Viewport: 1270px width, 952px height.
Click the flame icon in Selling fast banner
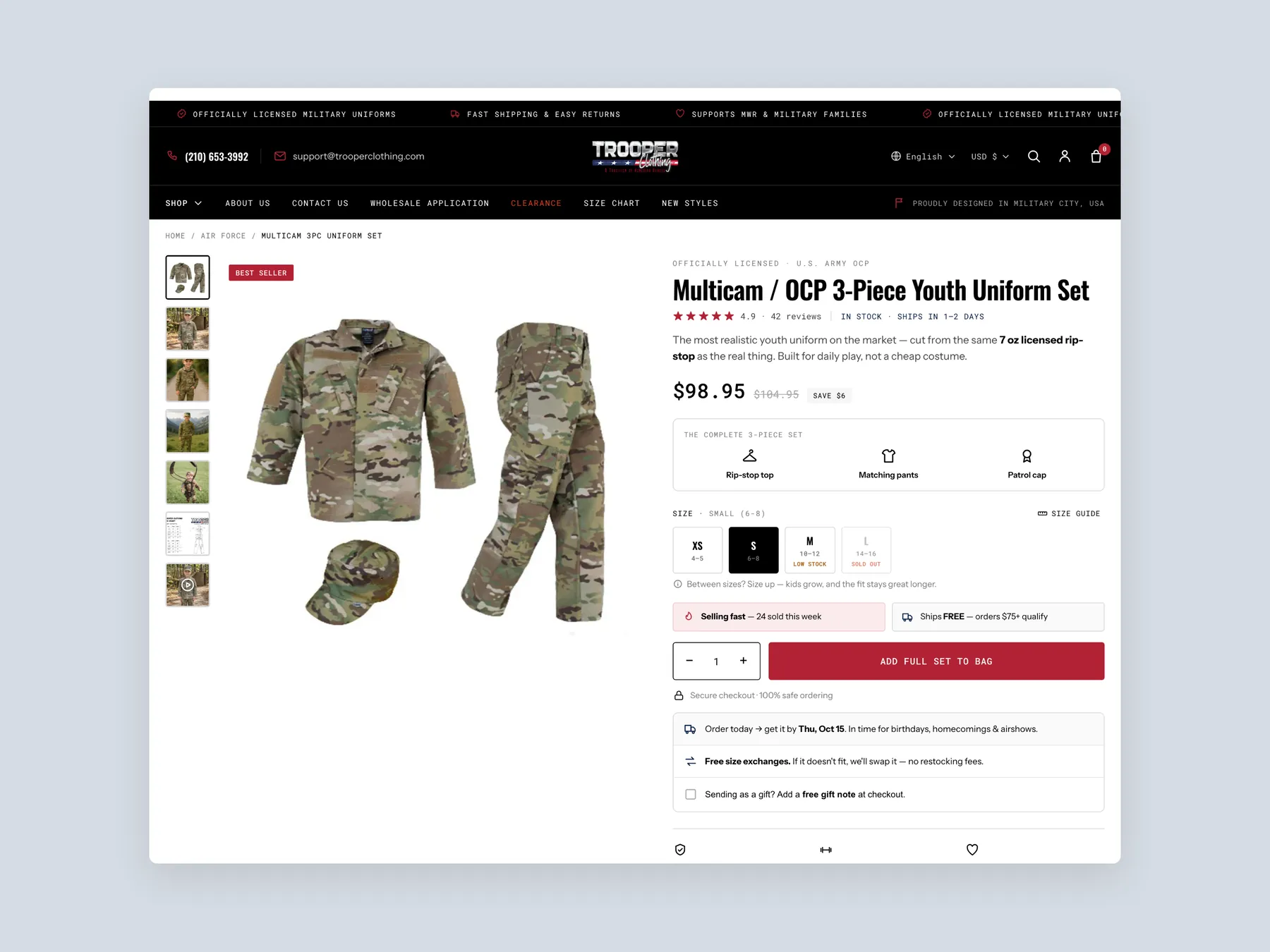(689, 616)
